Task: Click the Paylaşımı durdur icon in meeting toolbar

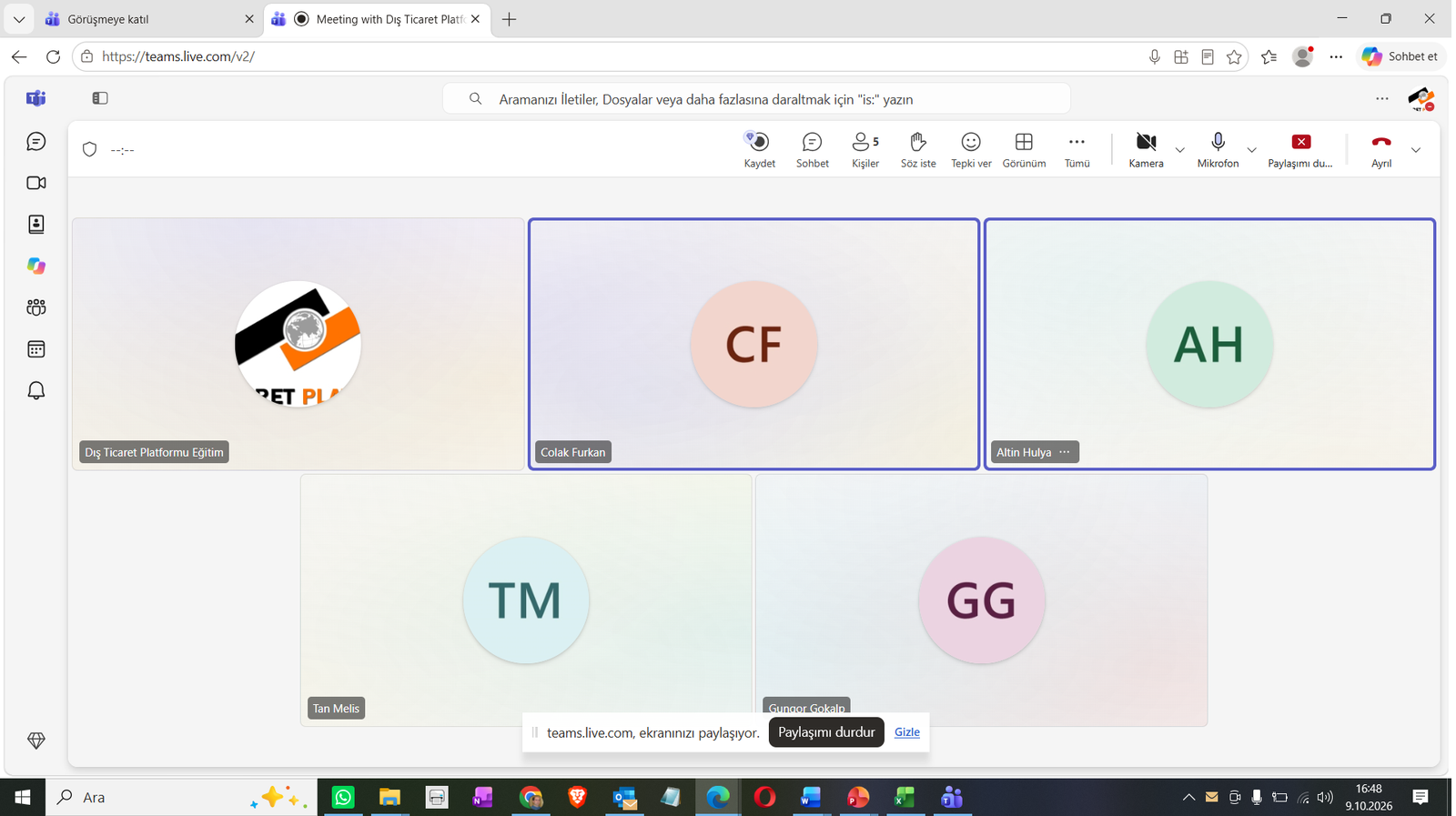Action: [1300, 150]
